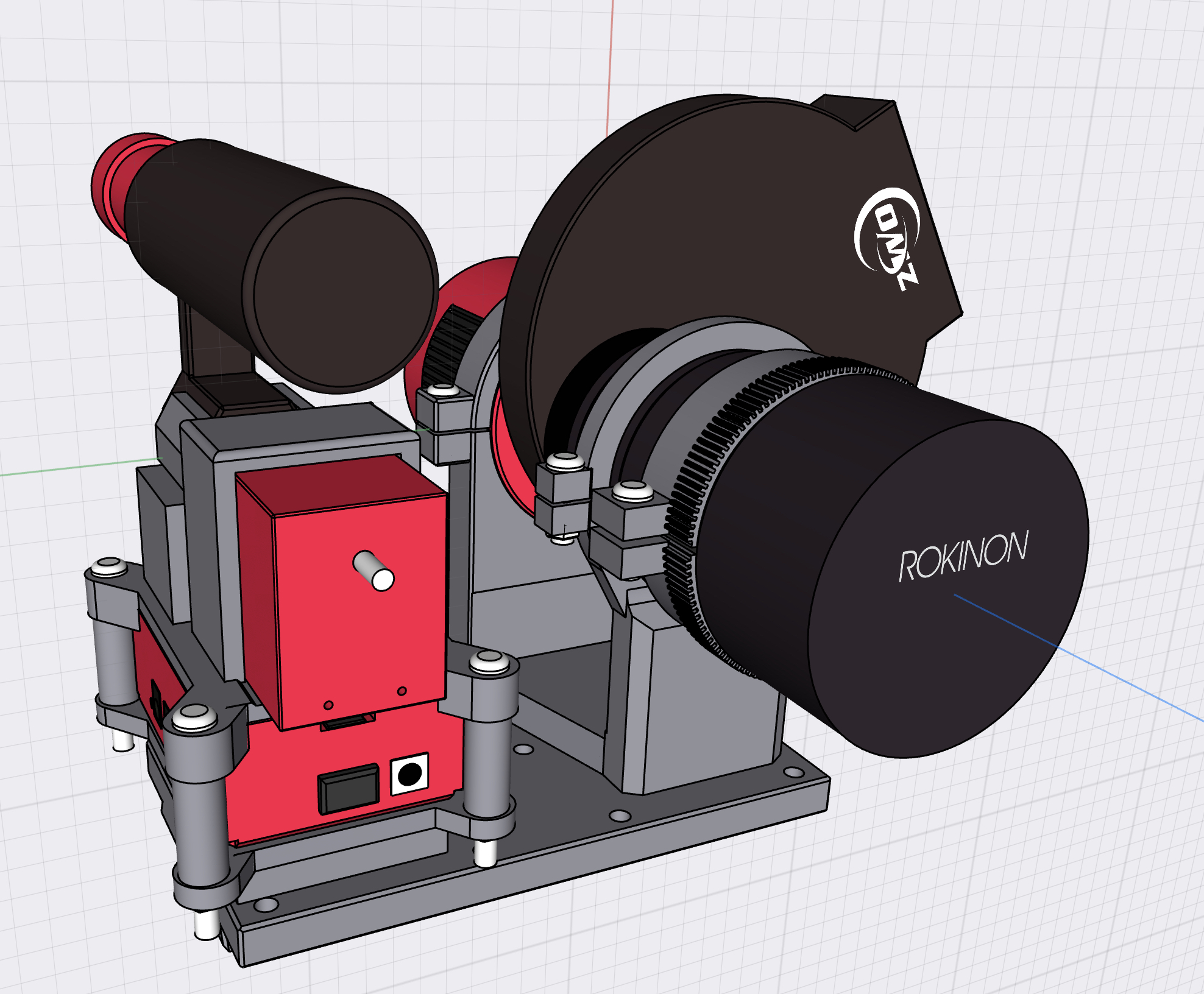Click the screw head on the lens clamp nearest the gear ring

[633, 490]
